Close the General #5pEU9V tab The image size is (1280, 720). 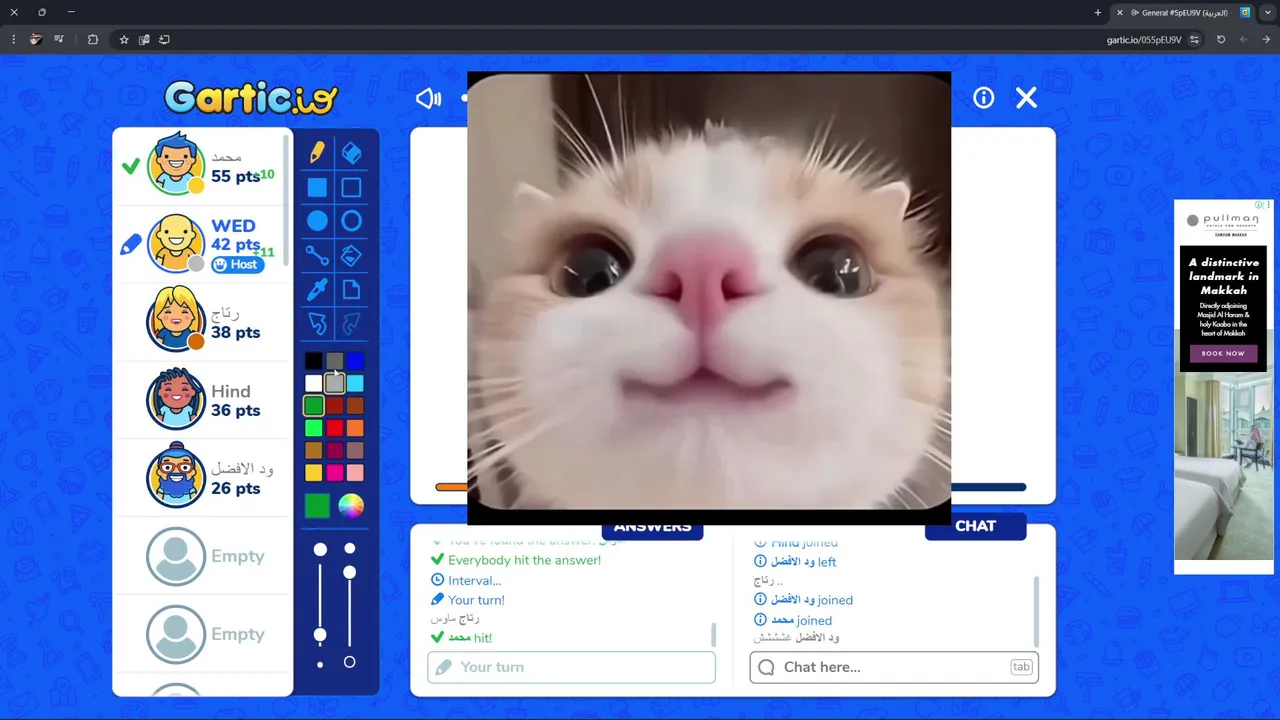[1120, 13]
